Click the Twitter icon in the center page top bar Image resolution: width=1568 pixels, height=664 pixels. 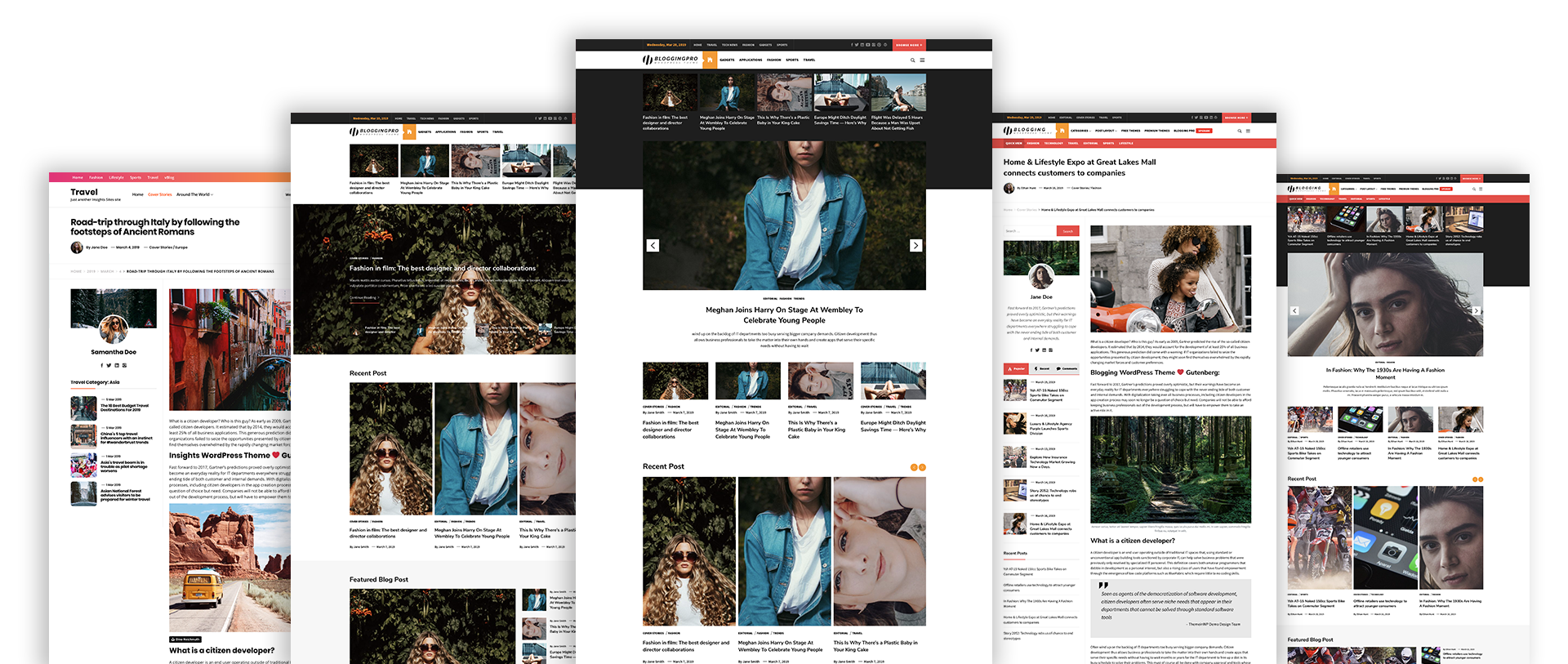(x=857, y=45)
